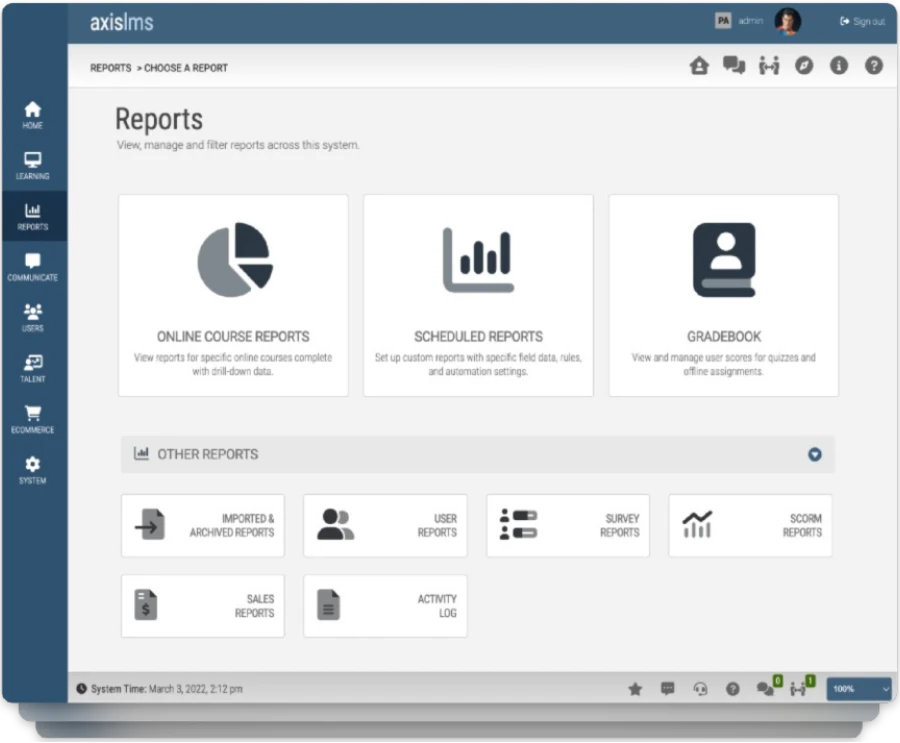The width and height of the screenshot is (900, 743).
Task: Click the Reports breadcrumb link
Action: 110,68
